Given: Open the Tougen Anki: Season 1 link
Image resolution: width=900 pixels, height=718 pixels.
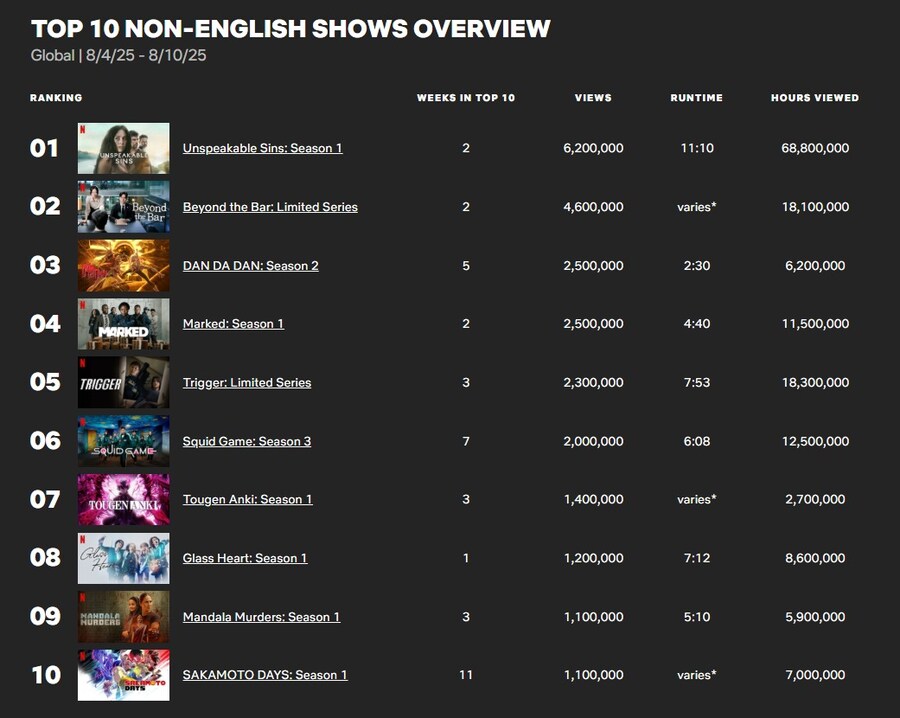Looking at the screenshot, I should point(247,499).
